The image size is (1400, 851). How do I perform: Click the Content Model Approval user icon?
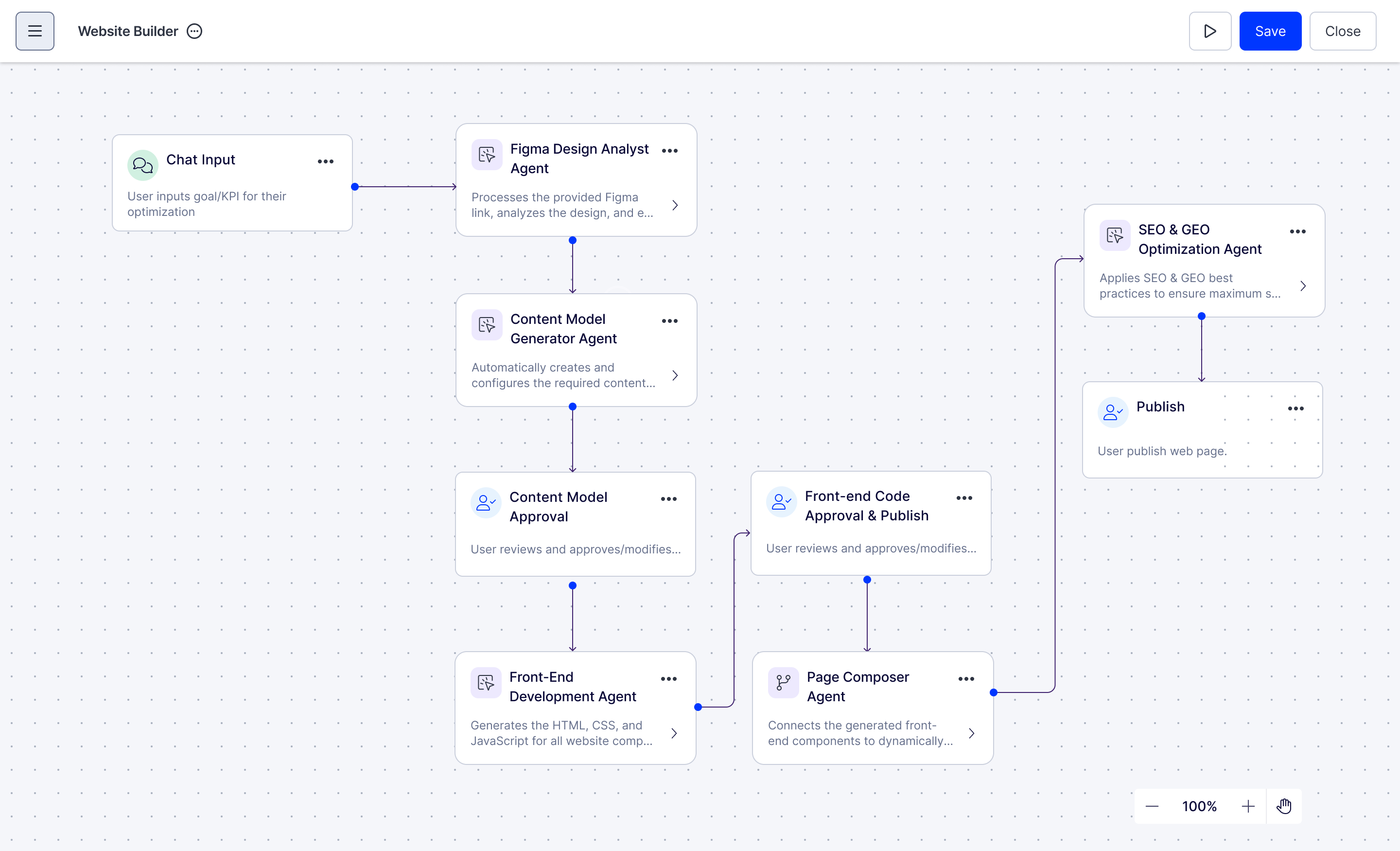click(485, 502)
